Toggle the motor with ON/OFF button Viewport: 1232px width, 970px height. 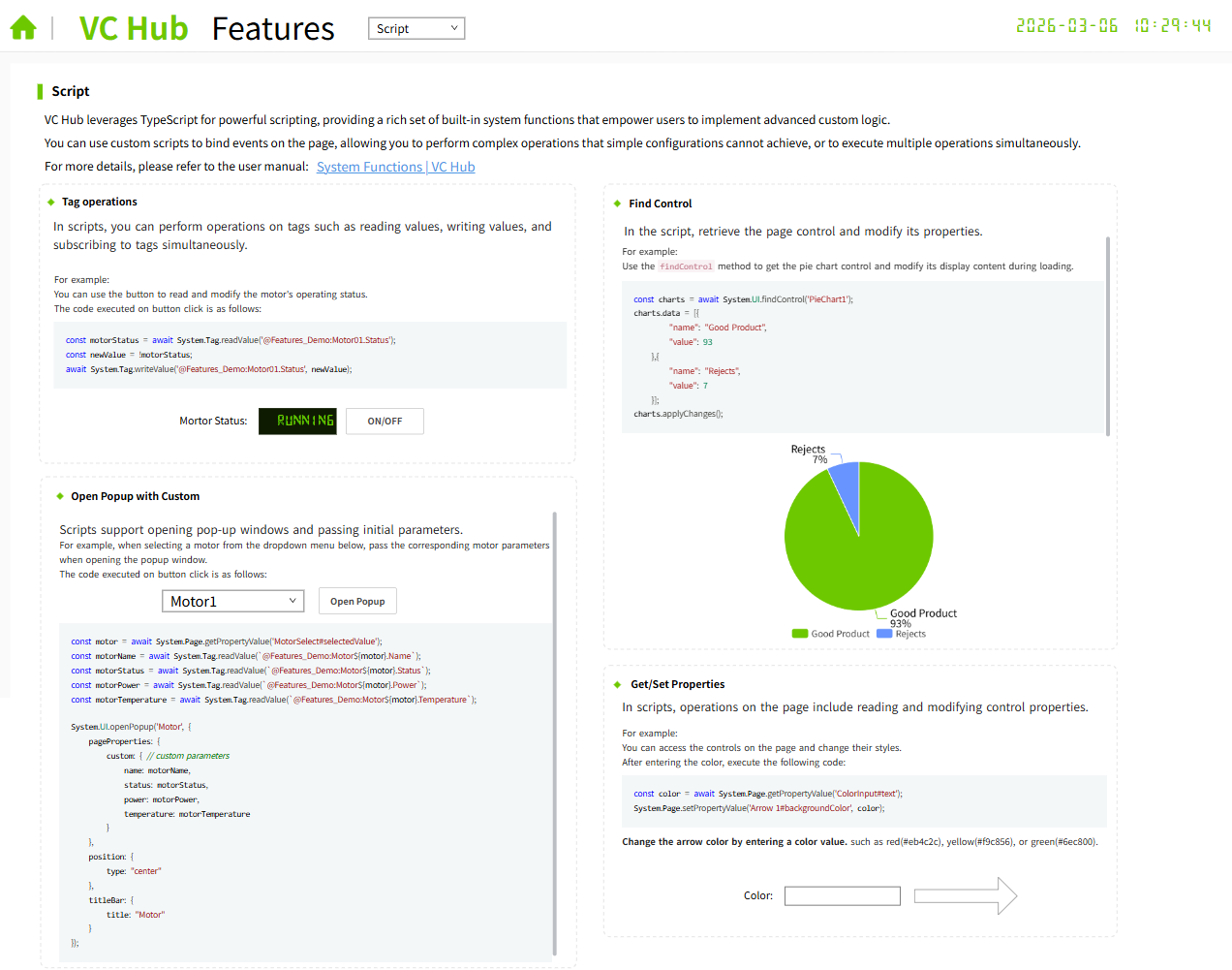pos(385,422)
